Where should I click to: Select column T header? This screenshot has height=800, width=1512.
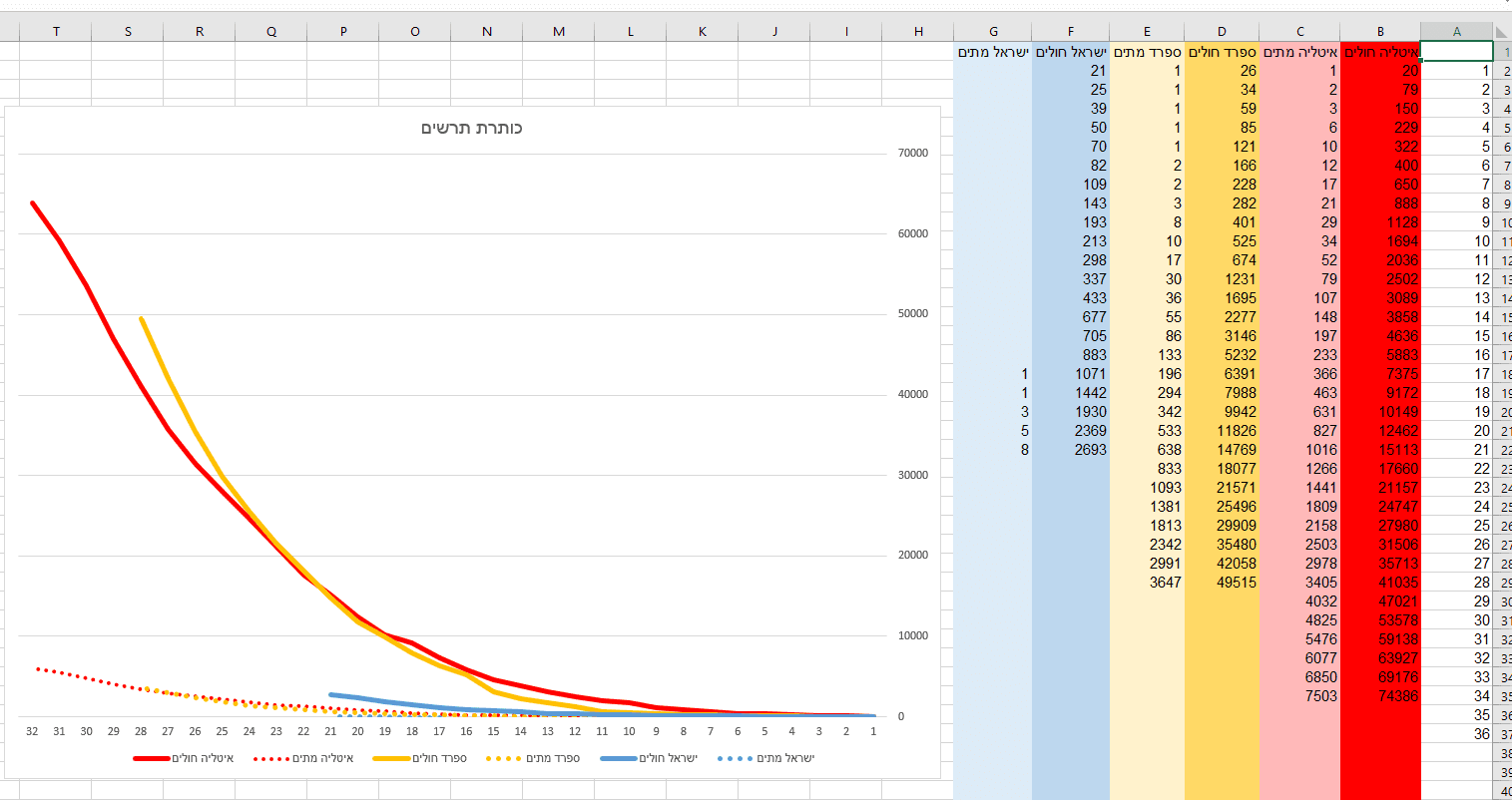tap(56, 32)
